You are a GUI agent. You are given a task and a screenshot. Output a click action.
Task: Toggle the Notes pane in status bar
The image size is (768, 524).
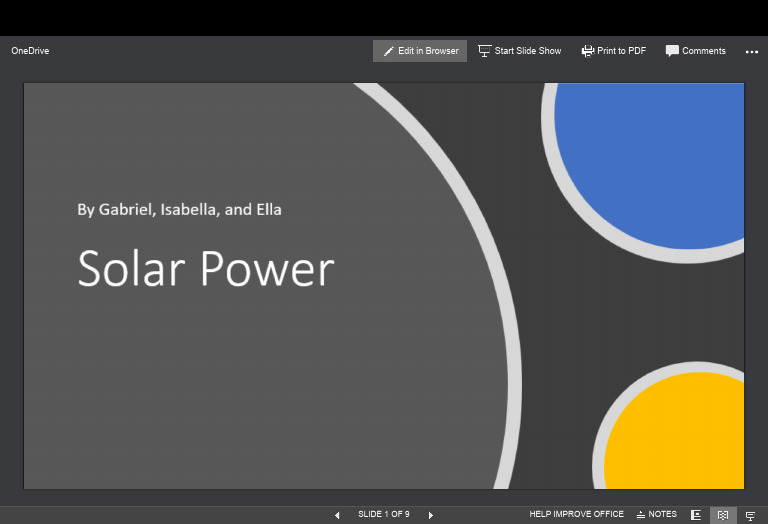657,515
